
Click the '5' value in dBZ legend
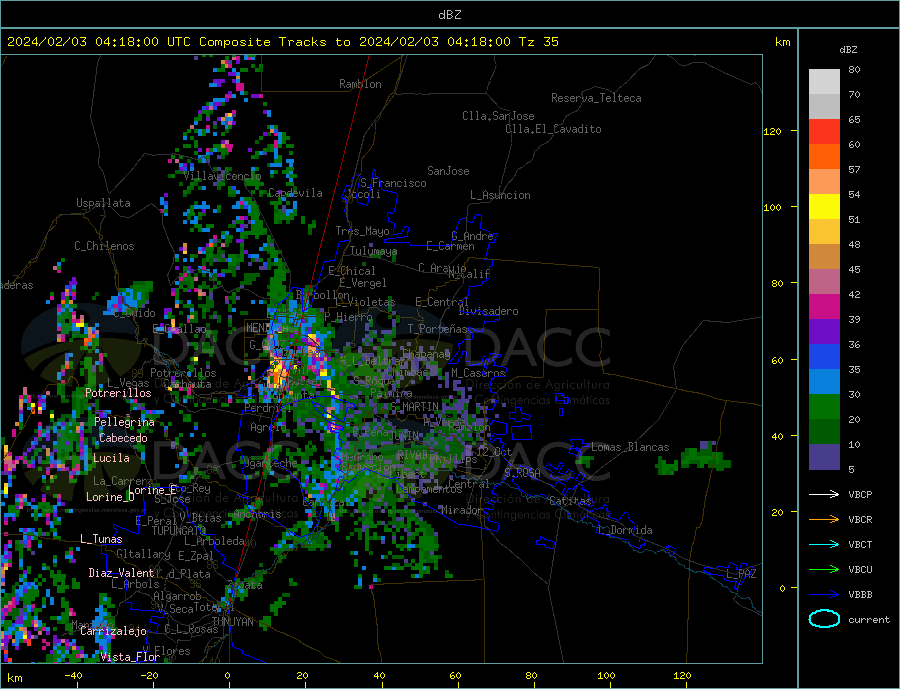coord(851,469)
